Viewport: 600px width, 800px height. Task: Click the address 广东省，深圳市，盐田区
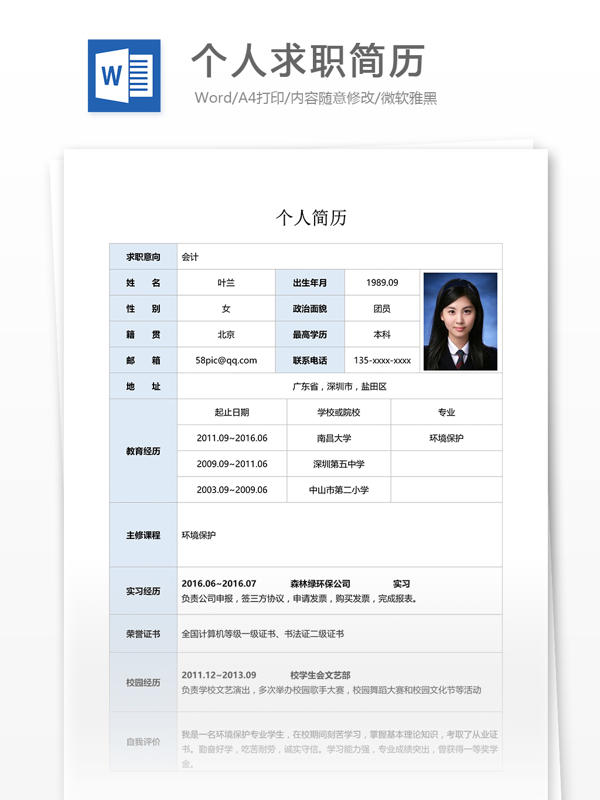click(x=340, y=387)
